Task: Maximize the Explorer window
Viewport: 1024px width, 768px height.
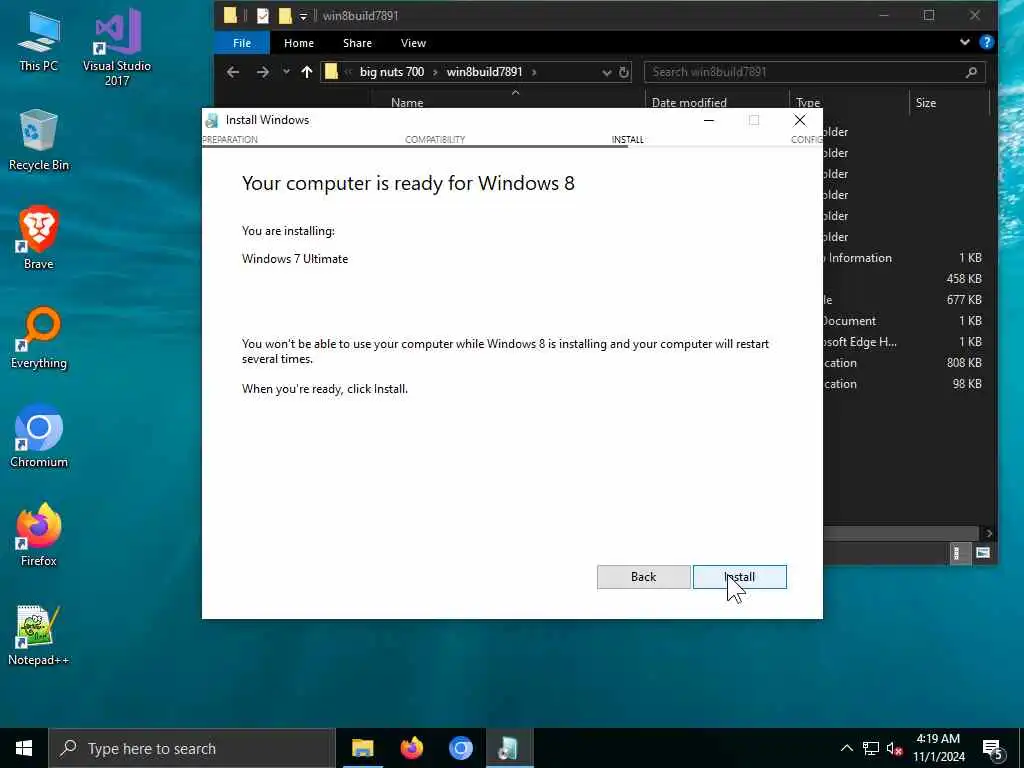Action: pyautogui.click(x=929, y=15)
